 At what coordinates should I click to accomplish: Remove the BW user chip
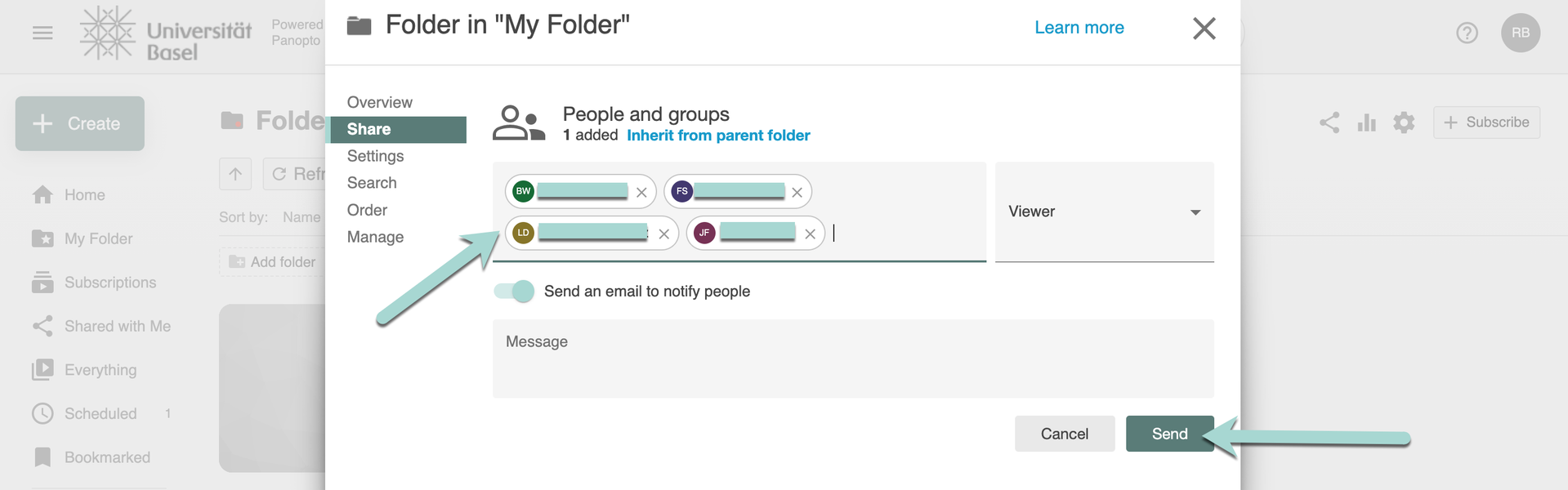point(641,193)
